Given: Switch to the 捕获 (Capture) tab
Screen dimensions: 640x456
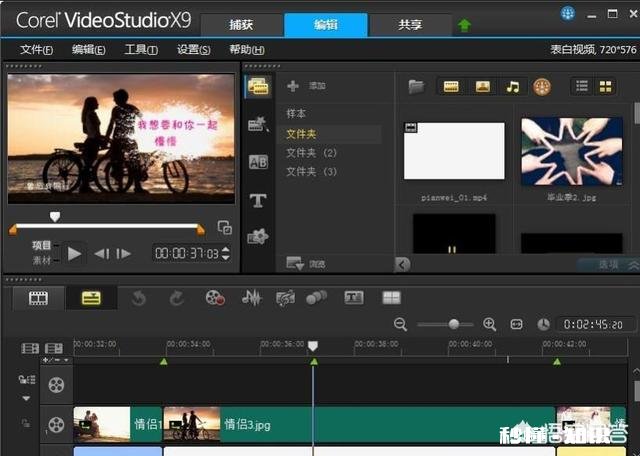Looking at the screenshot, I should coord(241,25).
